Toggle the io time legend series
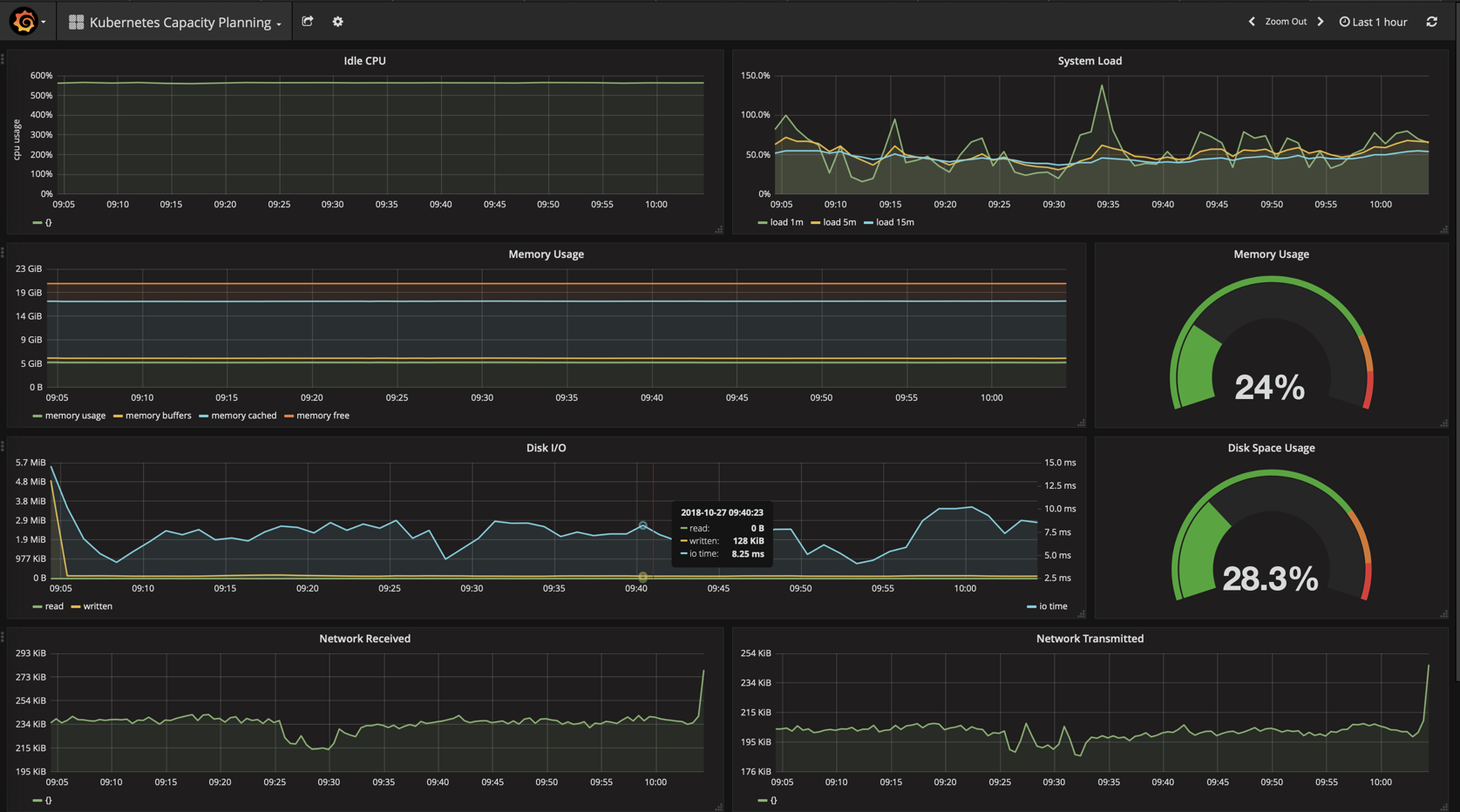 point(1053,606)
